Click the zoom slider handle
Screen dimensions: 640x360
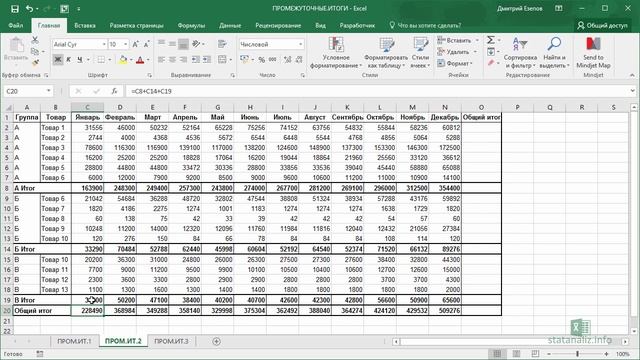point(578,353)
